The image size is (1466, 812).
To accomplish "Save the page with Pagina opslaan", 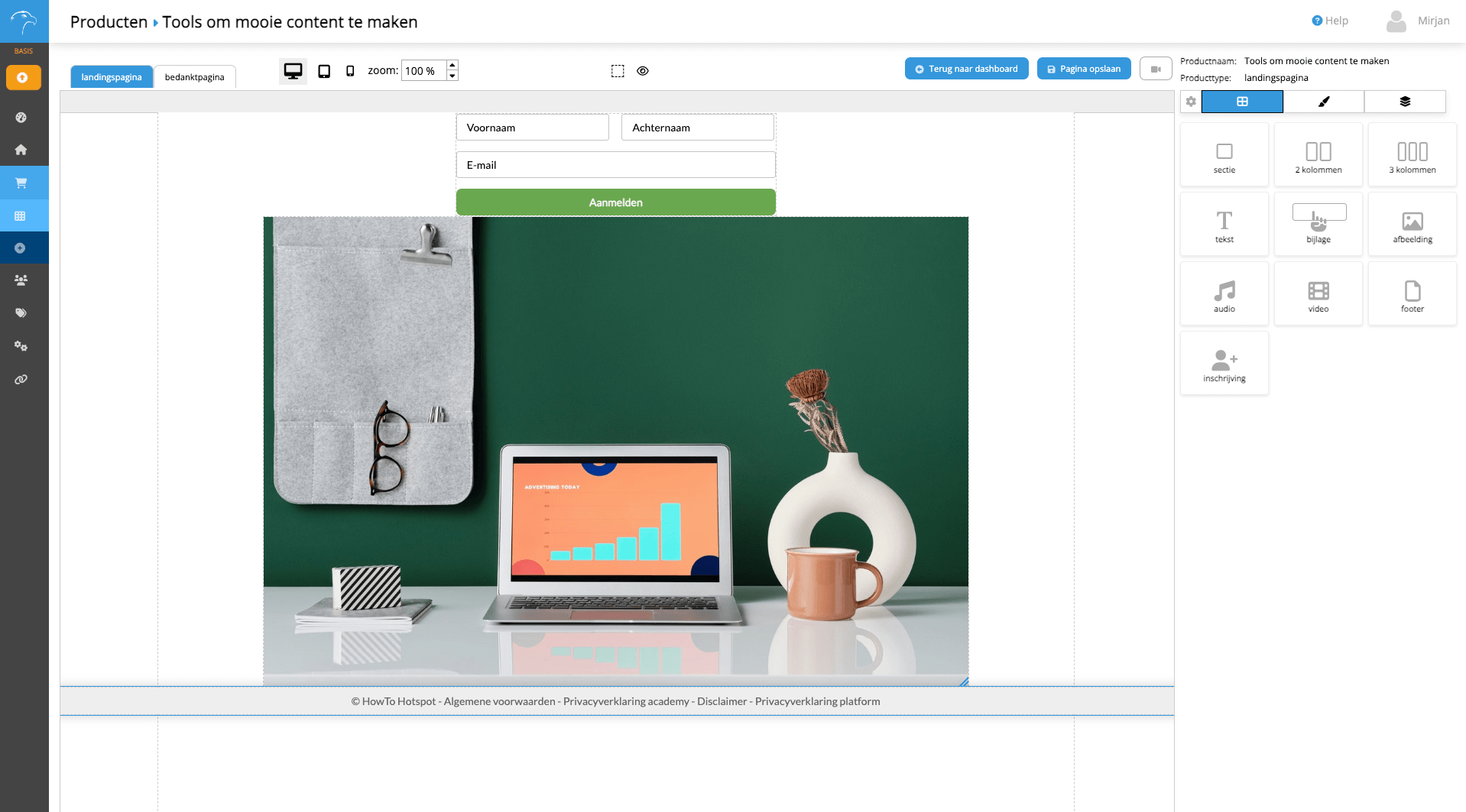I will point(1083,69).
